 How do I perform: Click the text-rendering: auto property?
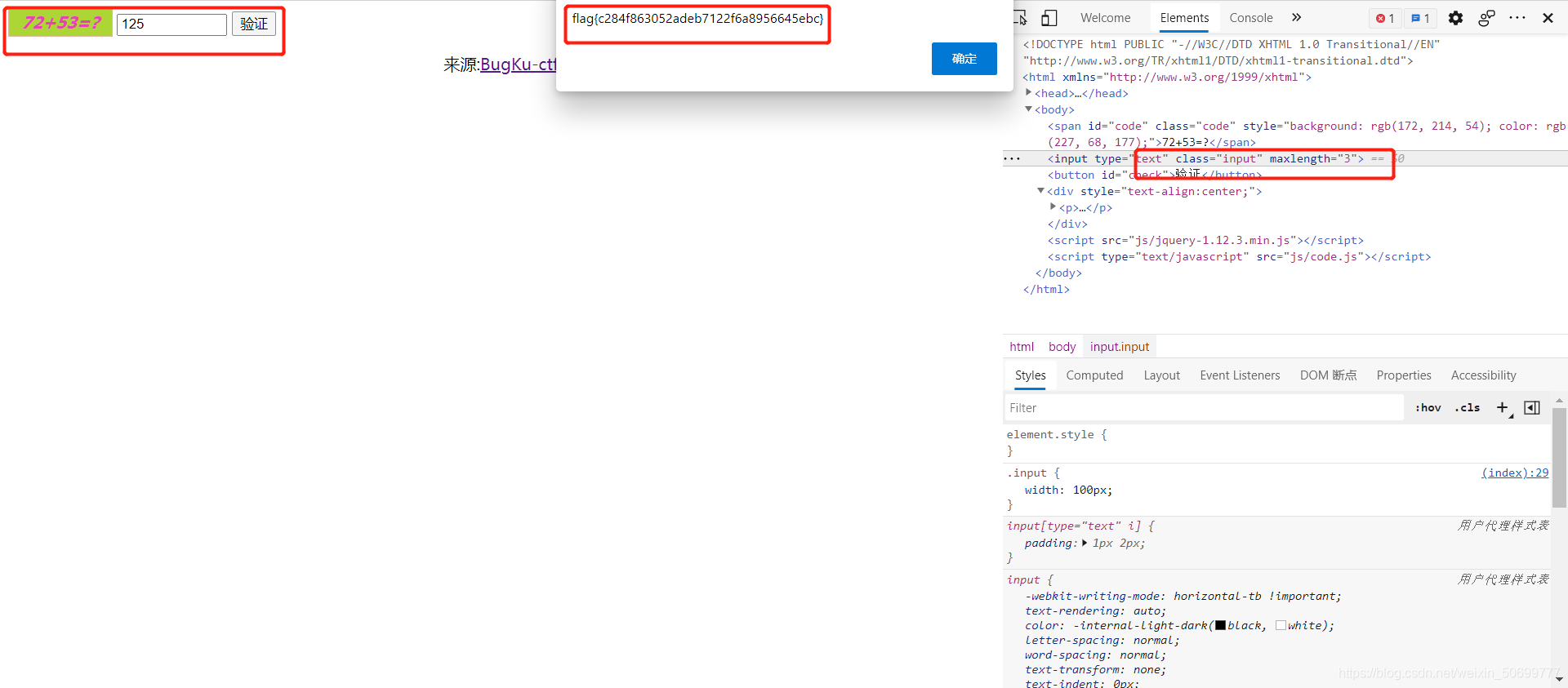point(1095,610)
